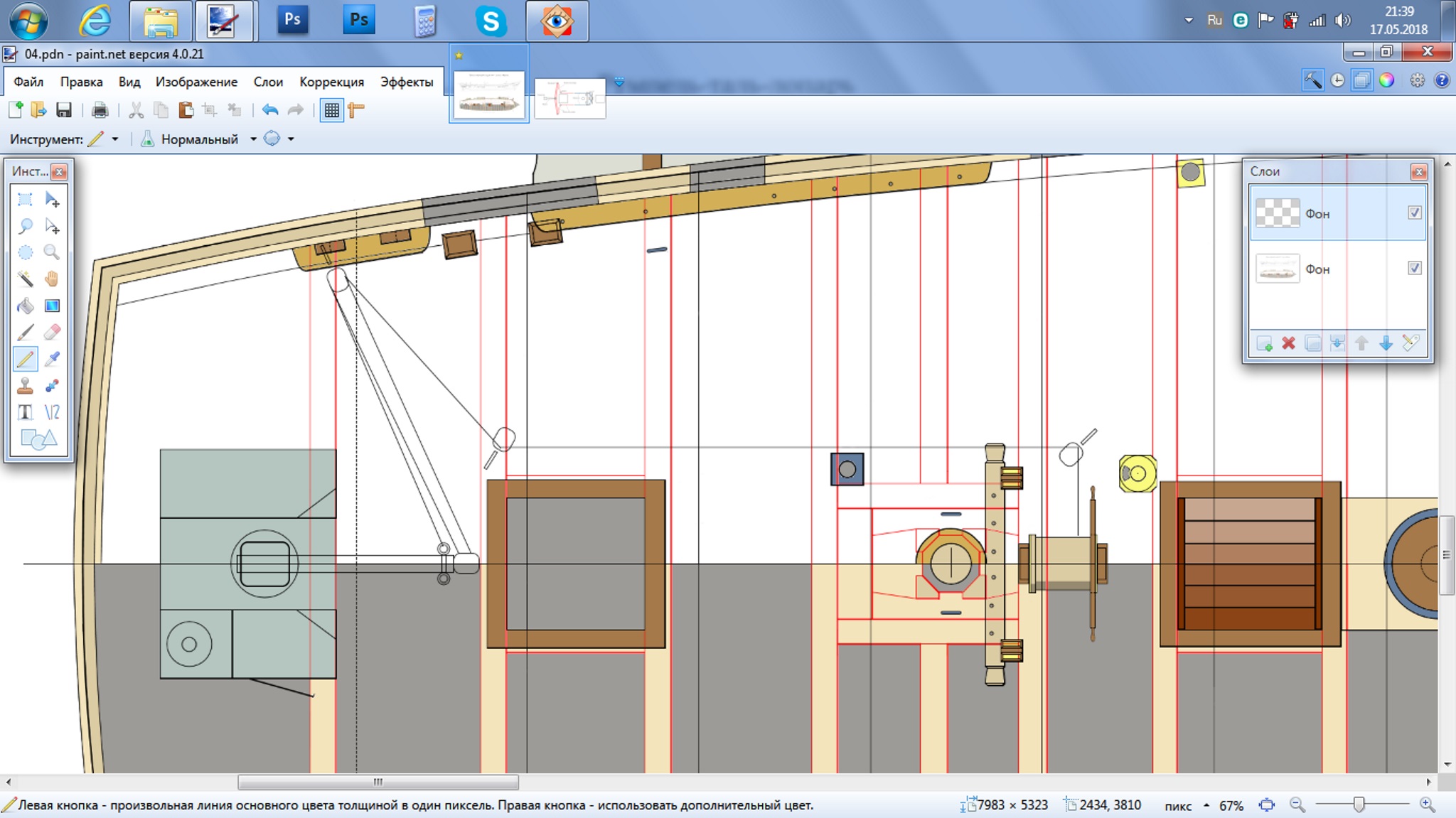This screenshot has width=1456, height=818.
Task: Show hidden system tray icons
Action: tap(1189, 21)
